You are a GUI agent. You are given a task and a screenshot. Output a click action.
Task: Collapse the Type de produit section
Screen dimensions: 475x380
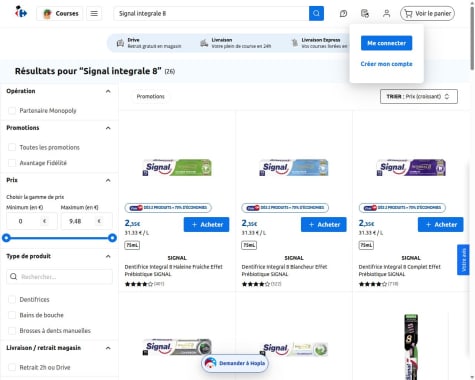coord(108,256)
